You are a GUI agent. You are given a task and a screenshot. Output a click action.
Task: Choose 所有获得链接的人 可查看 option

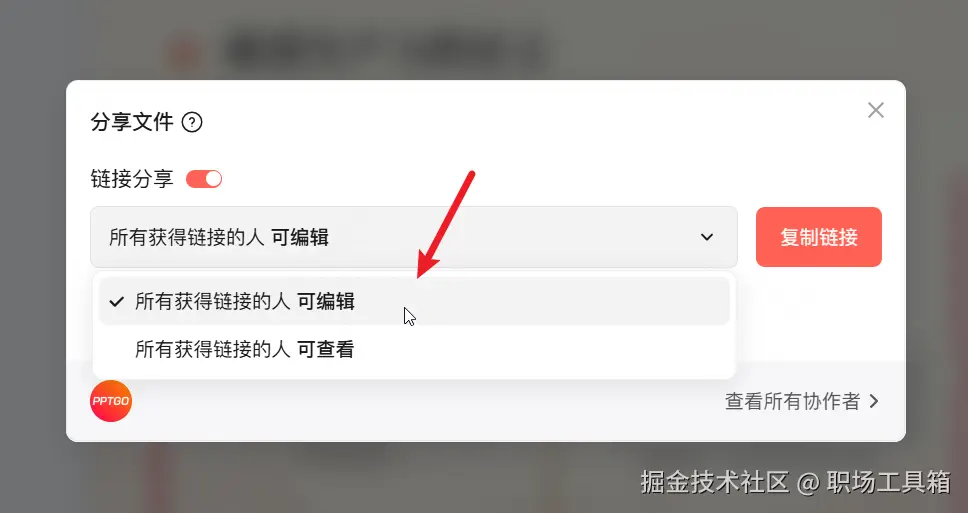coord(414,349)
